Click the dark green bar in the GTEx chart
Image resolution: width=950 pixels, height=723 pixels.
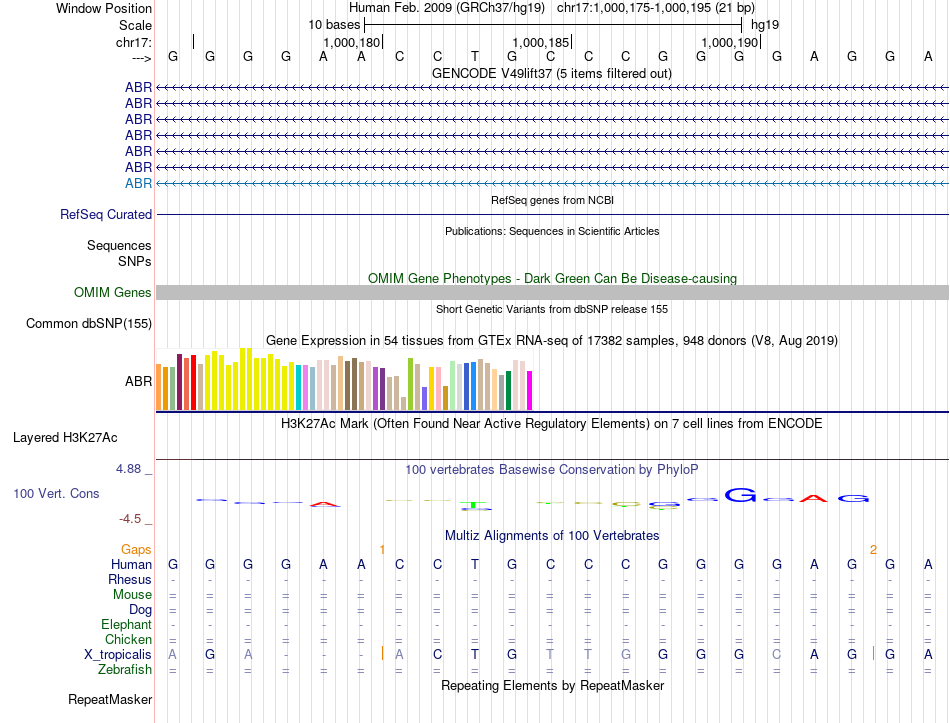click(x=508, y=390)
